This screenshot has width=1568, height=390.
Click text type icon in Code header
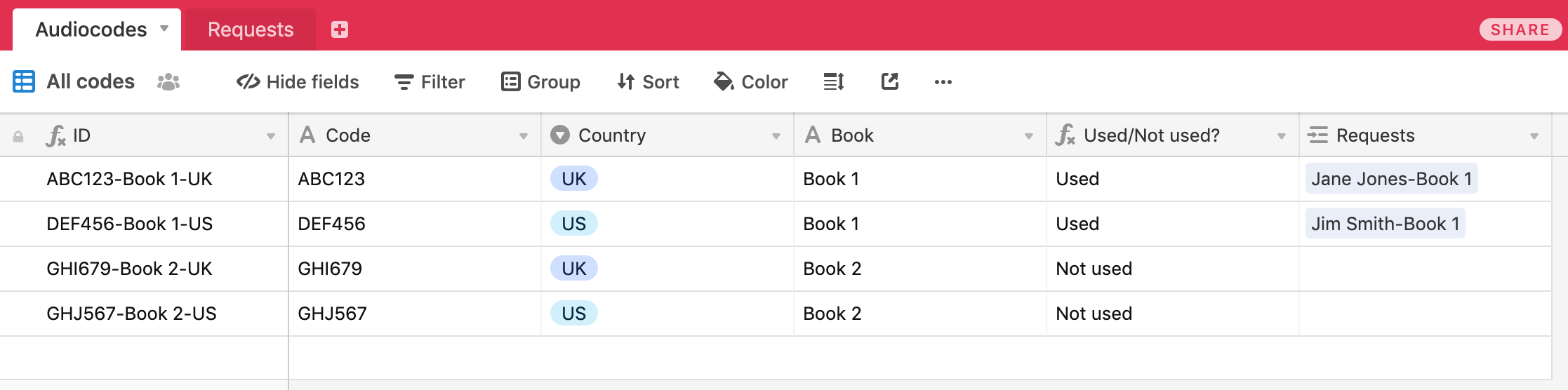(x=307, y=135)
